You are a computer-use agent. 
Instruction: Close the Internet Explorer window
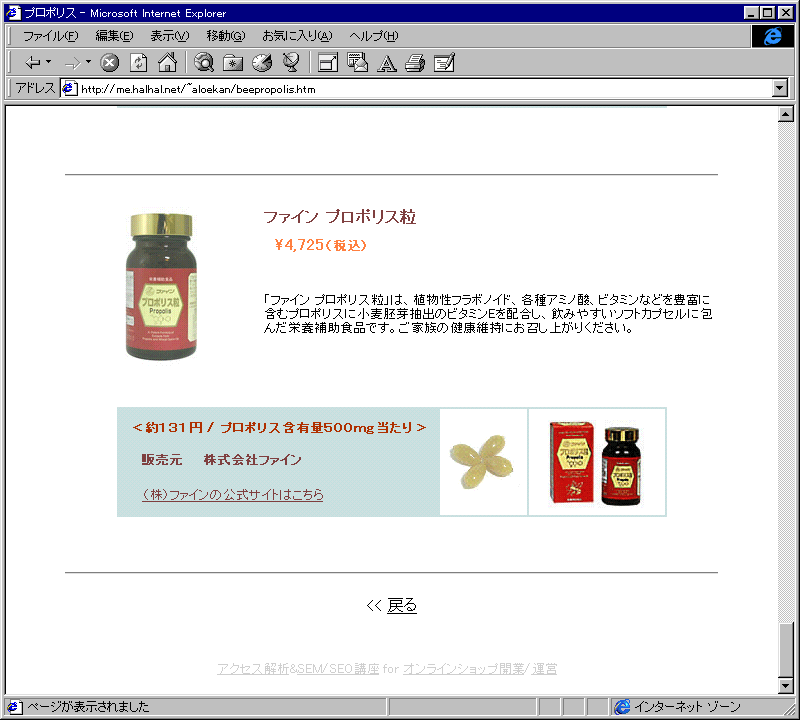786,13
